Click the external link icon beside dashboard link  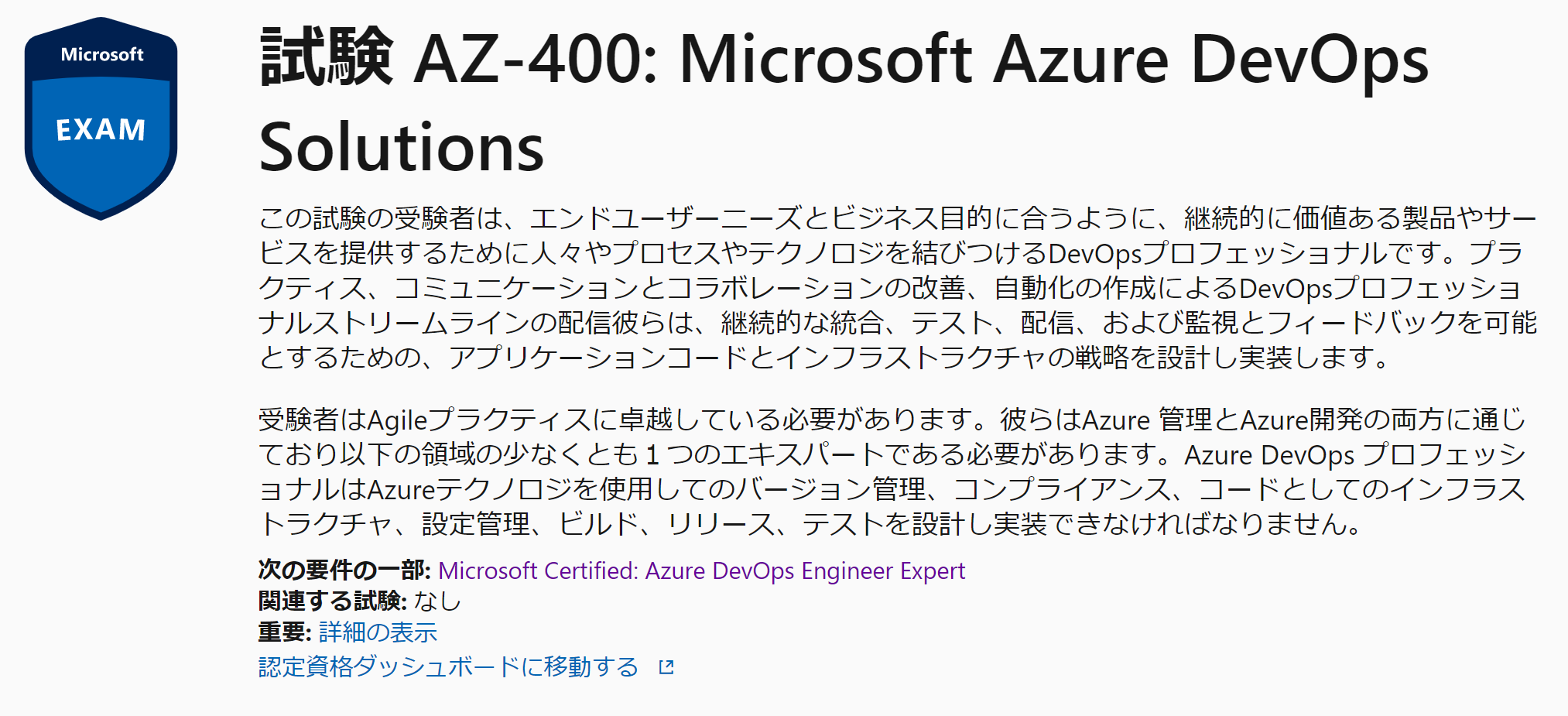pyautogui.click(x=666, y=667)
